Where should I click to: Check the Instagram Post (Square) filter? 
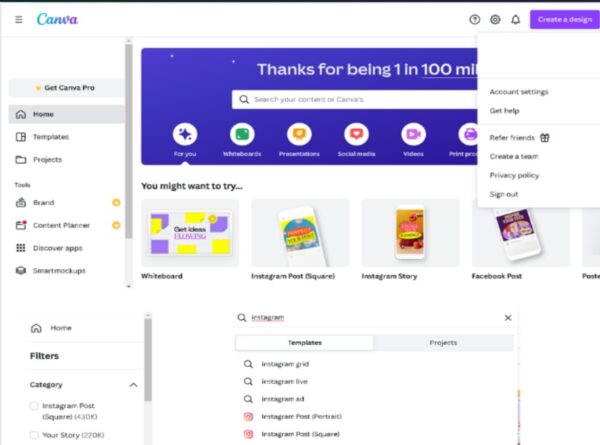(x=35, y=406)
